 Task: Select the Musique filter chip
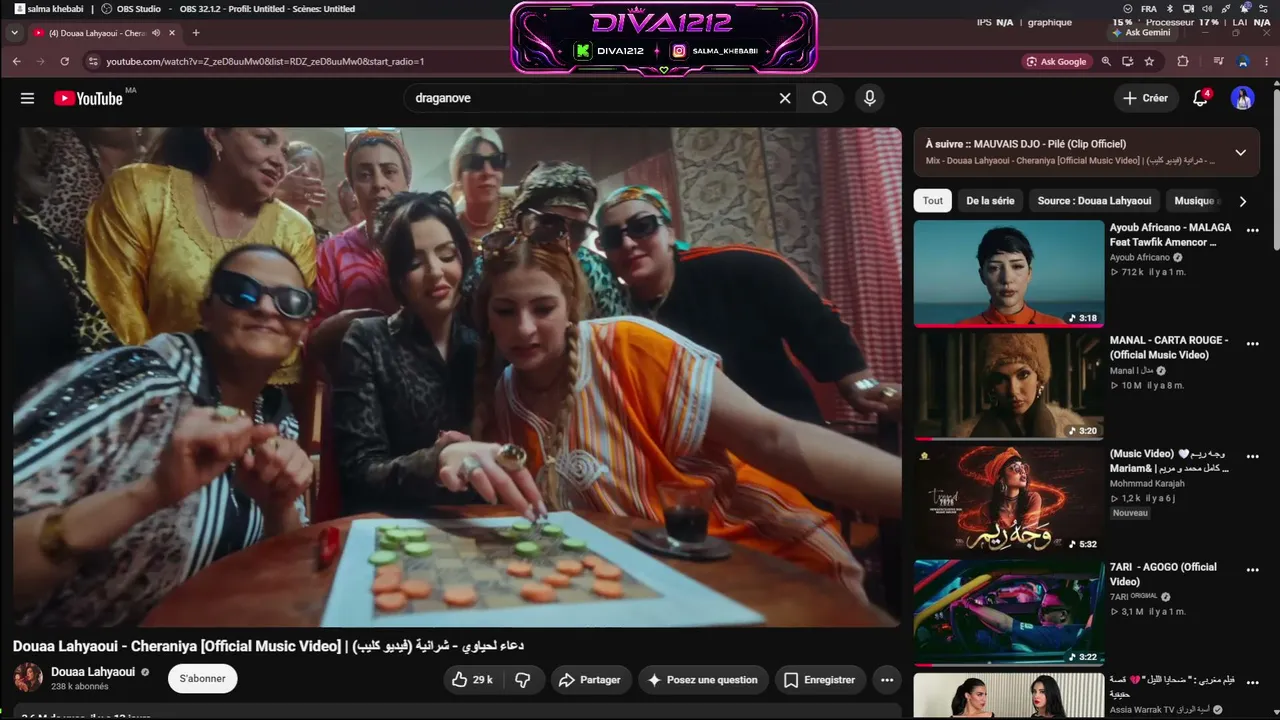click(x=1194, y=201)
